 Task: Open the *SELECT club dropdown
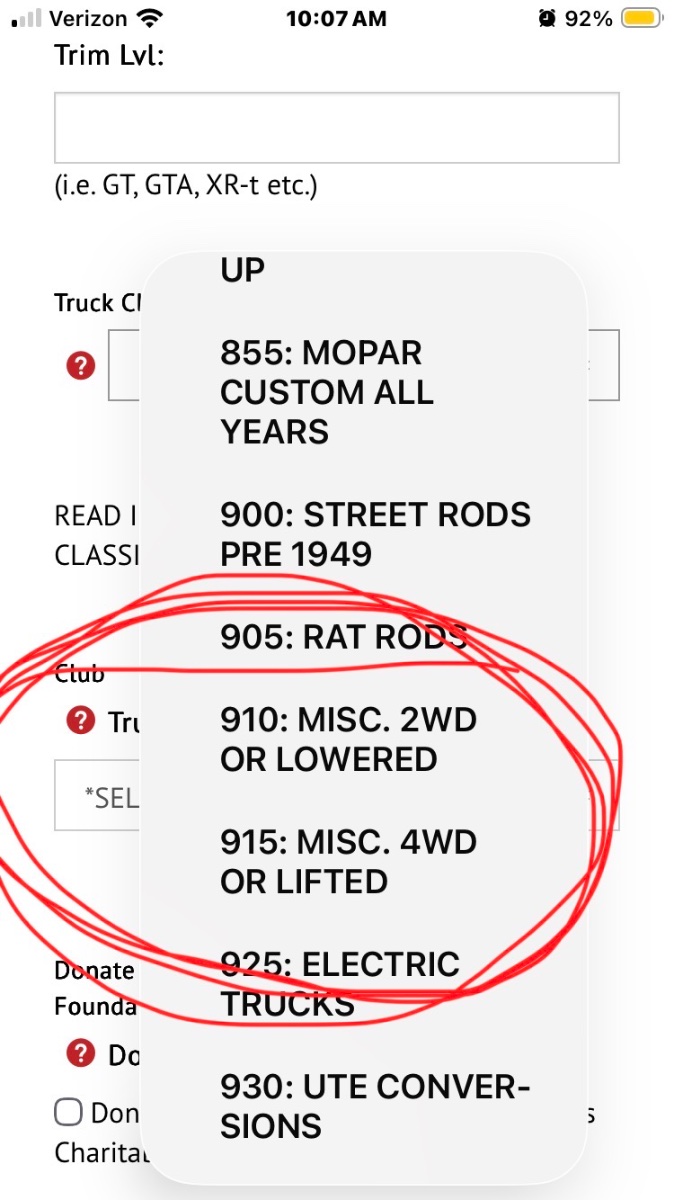click(337, 795)
